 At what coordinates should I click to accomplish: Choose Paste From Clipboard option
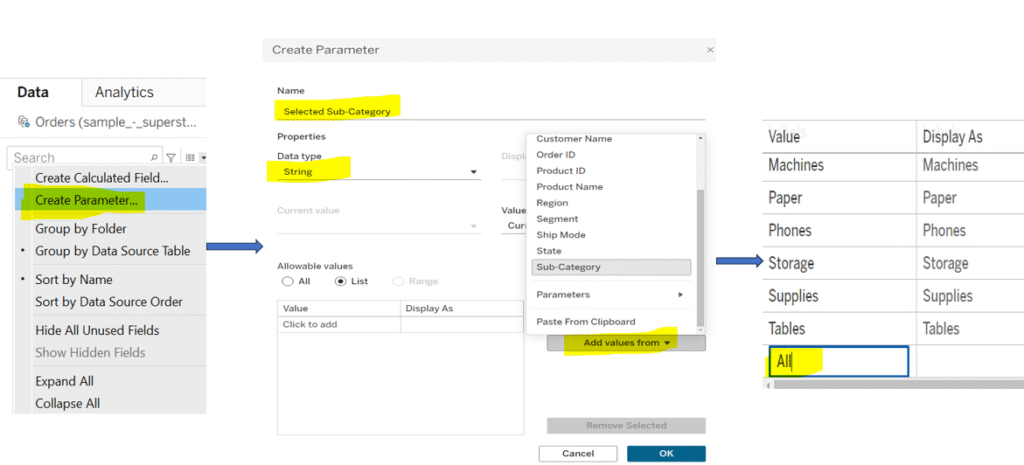click(585, 322)
